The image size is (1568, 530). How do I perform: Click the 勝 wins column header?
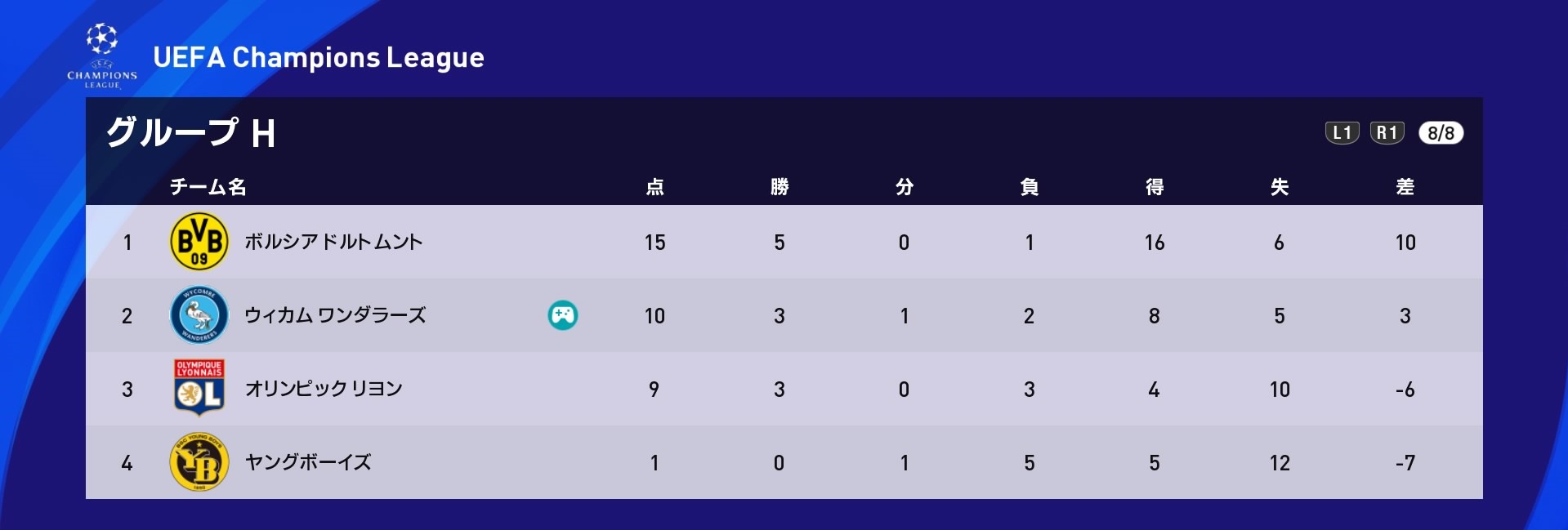point(780,187)
